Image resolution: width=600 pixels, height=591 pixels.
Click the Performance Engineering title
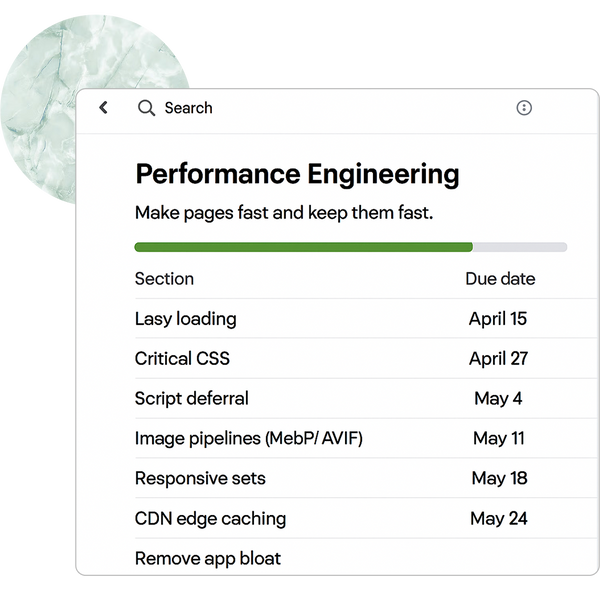(x=297, y=174)
